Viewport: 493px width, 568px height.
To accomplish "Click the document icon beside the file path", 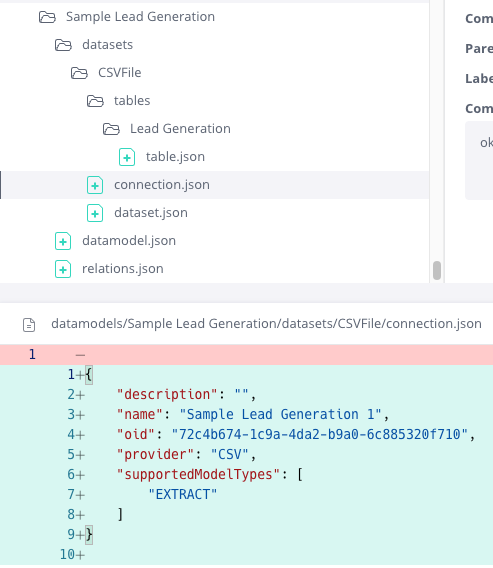I will pos(29,325).
